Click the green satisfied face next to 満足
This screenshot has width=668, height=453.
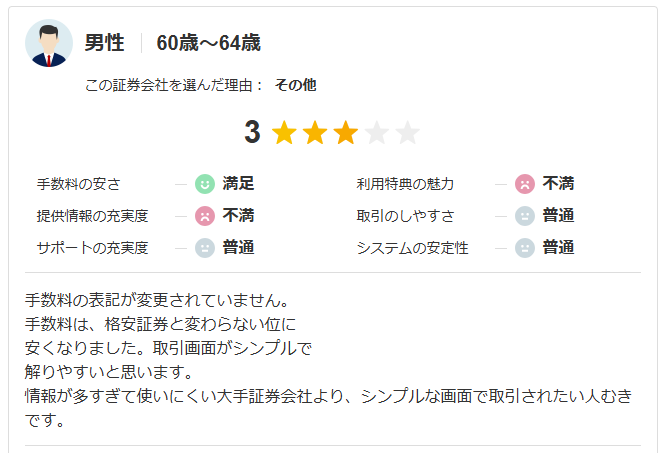click(204, 184)
